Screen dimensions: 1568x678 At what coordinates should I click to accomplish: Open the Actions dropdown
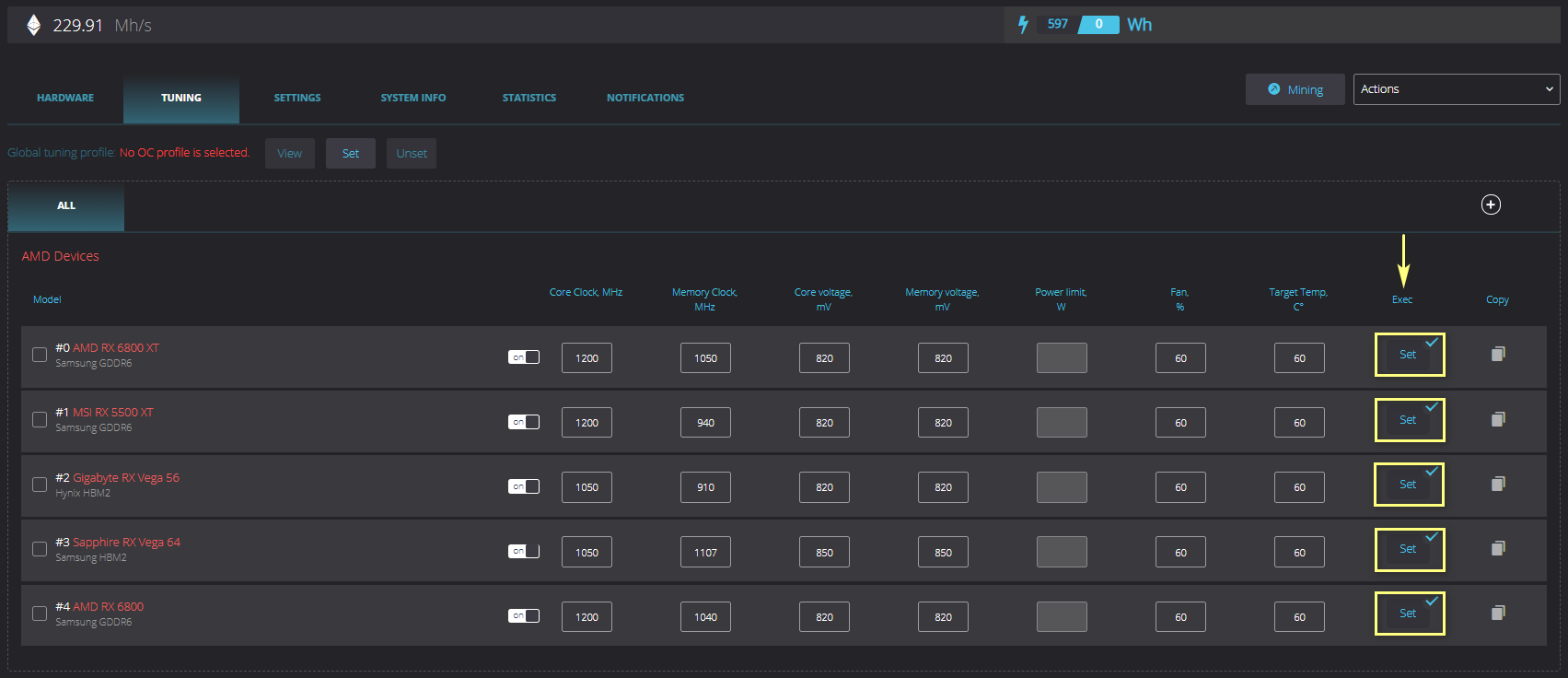(1457, 89)
